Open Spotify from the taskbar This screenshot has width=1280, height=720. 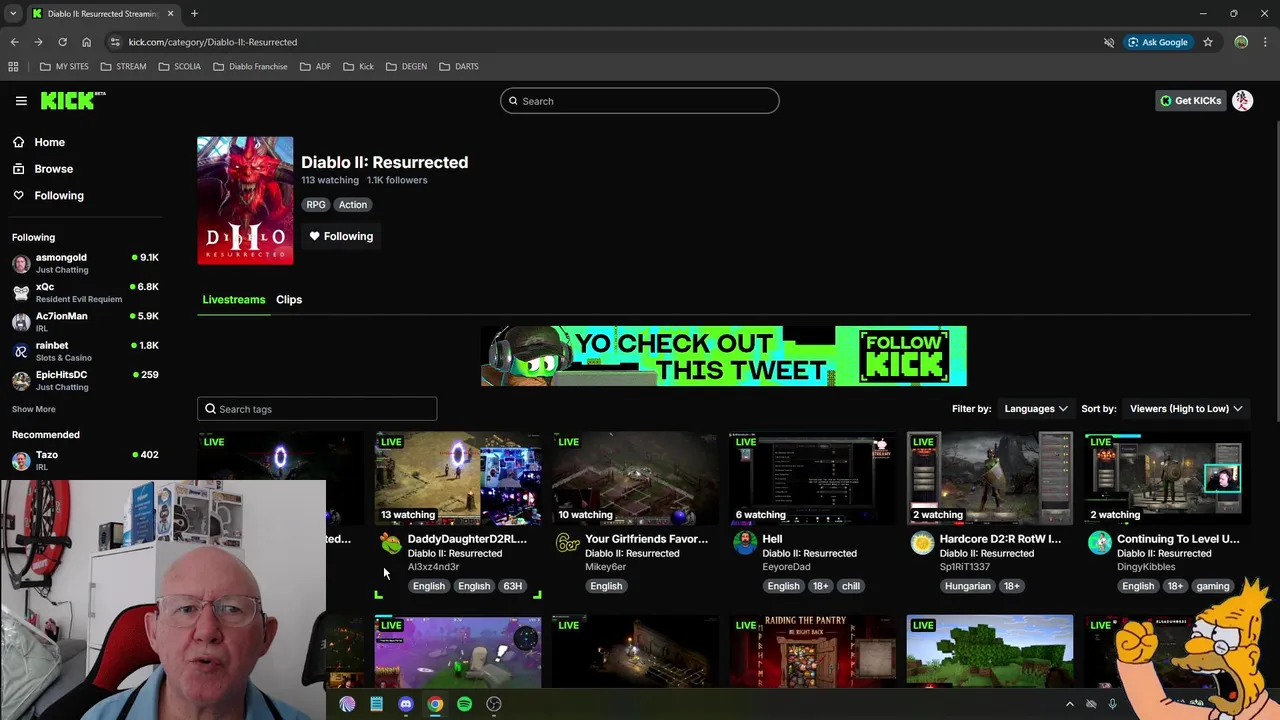(x=464, y=704)
